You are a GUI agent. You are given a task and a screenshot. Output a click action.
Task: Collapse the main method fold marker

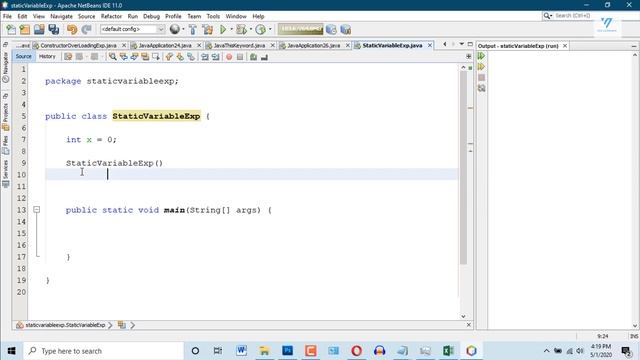tap(37, 210)
